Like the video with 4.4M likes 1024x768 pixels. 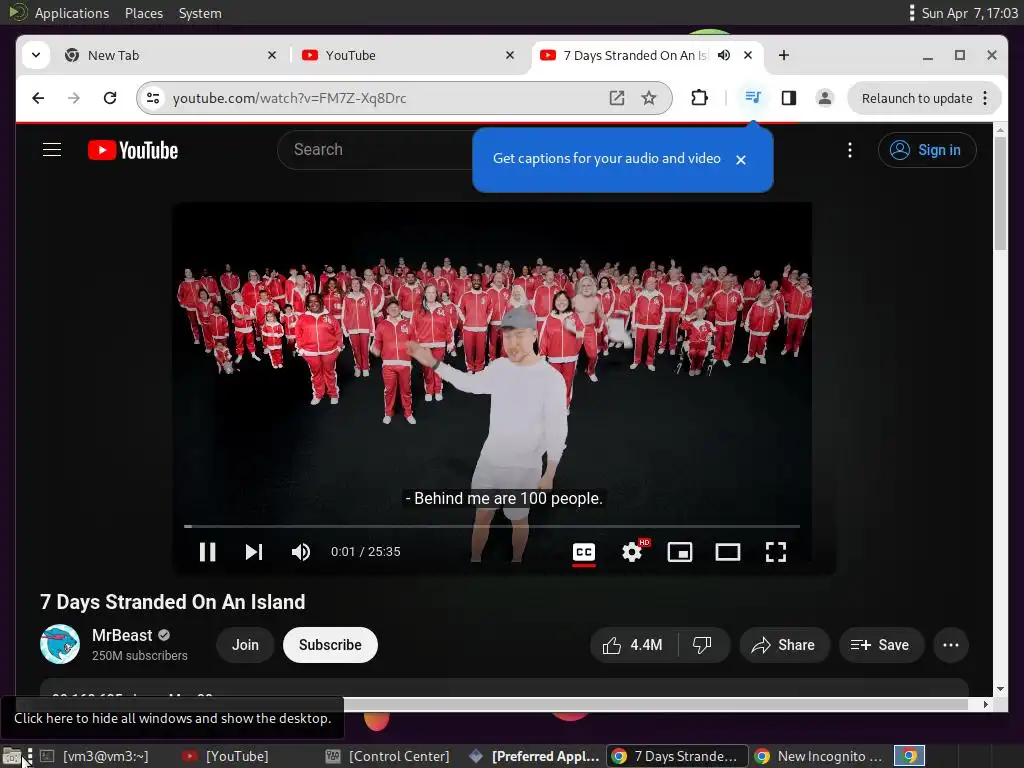(633, 645)
